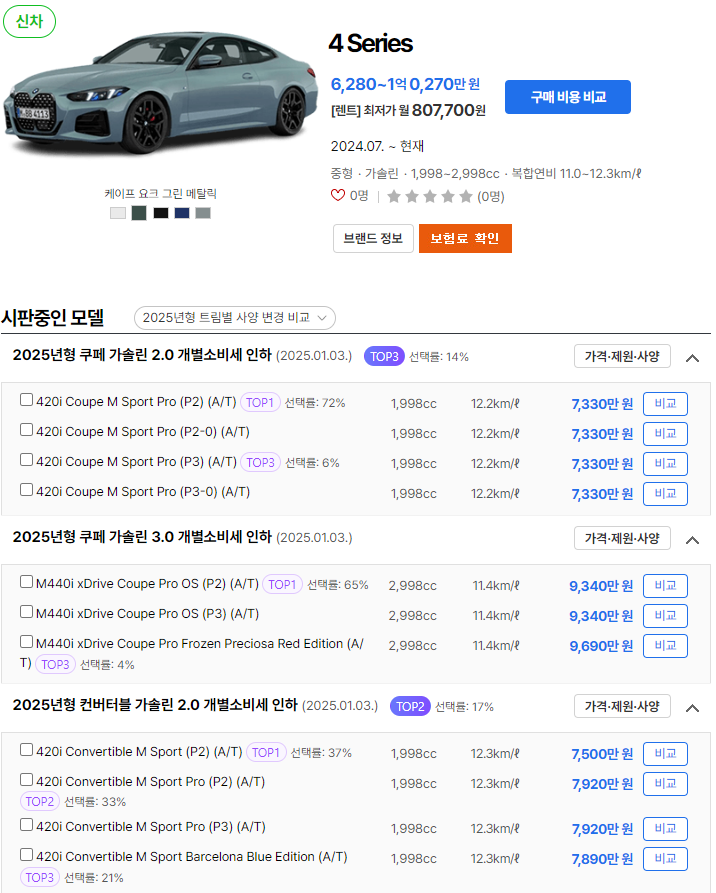Click 비교 for 420i Convertible M Sport (P2)
The width and height of the screenshot is (716, 893).
(665, 753)
